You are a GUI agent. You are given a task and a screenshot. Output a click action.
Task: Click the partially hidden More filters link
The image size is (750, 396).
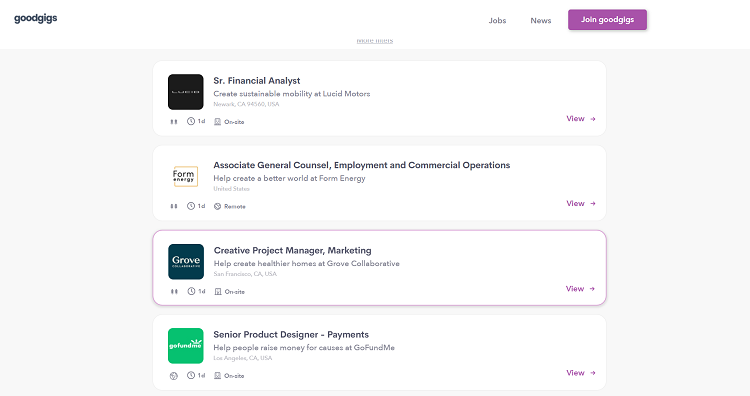375,41
